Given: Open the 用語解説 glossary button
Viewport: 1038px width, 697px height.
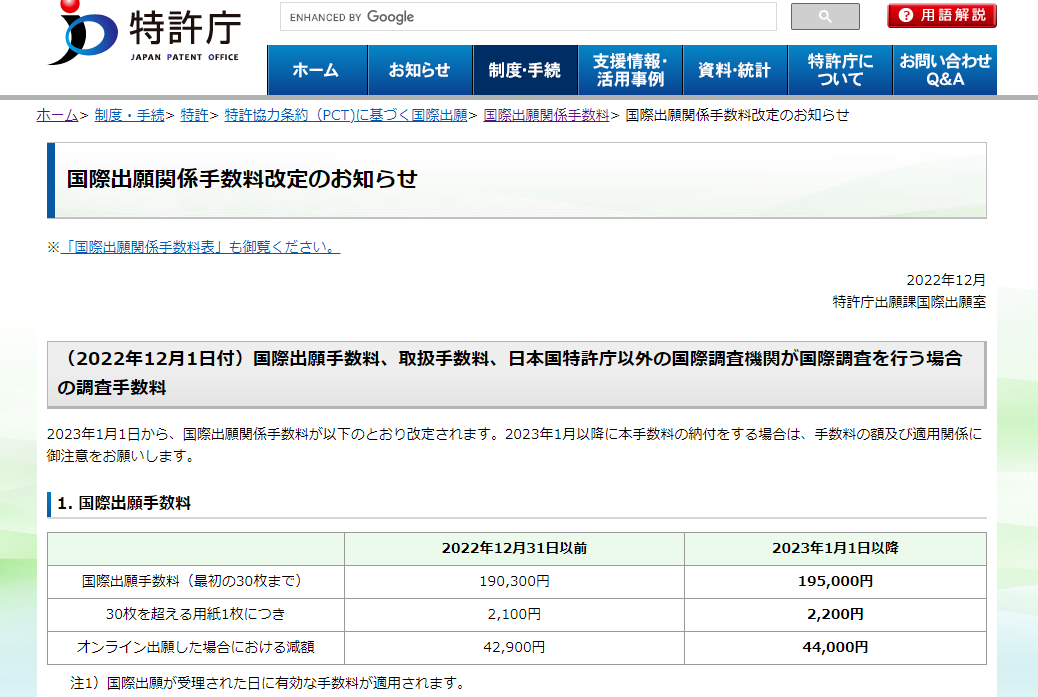Looking at the screenshot, I should [941, 15].
